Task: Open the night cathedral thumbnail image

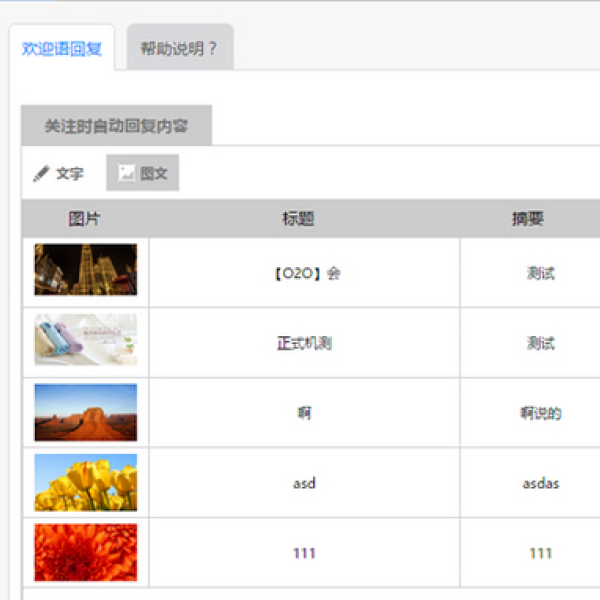Action: coord(86,269)
